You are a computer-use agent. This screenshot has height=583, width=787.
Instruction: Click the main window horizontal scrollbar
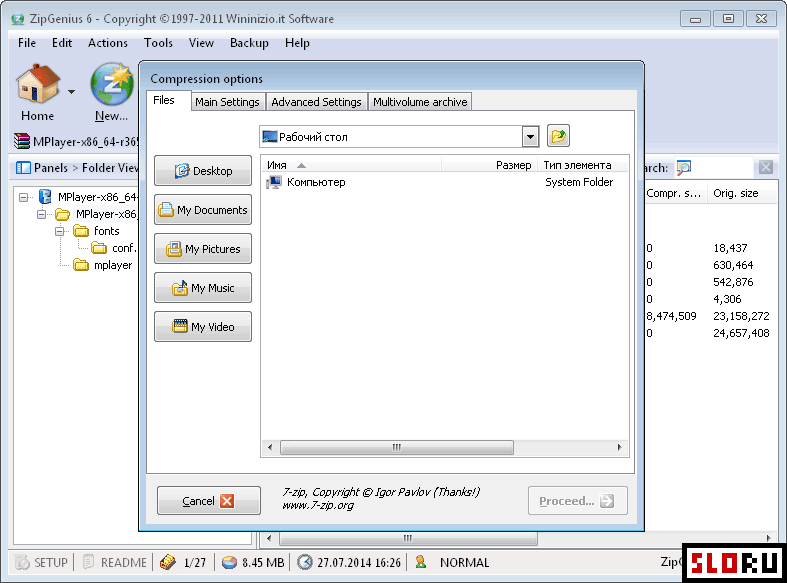pos(408,538)
